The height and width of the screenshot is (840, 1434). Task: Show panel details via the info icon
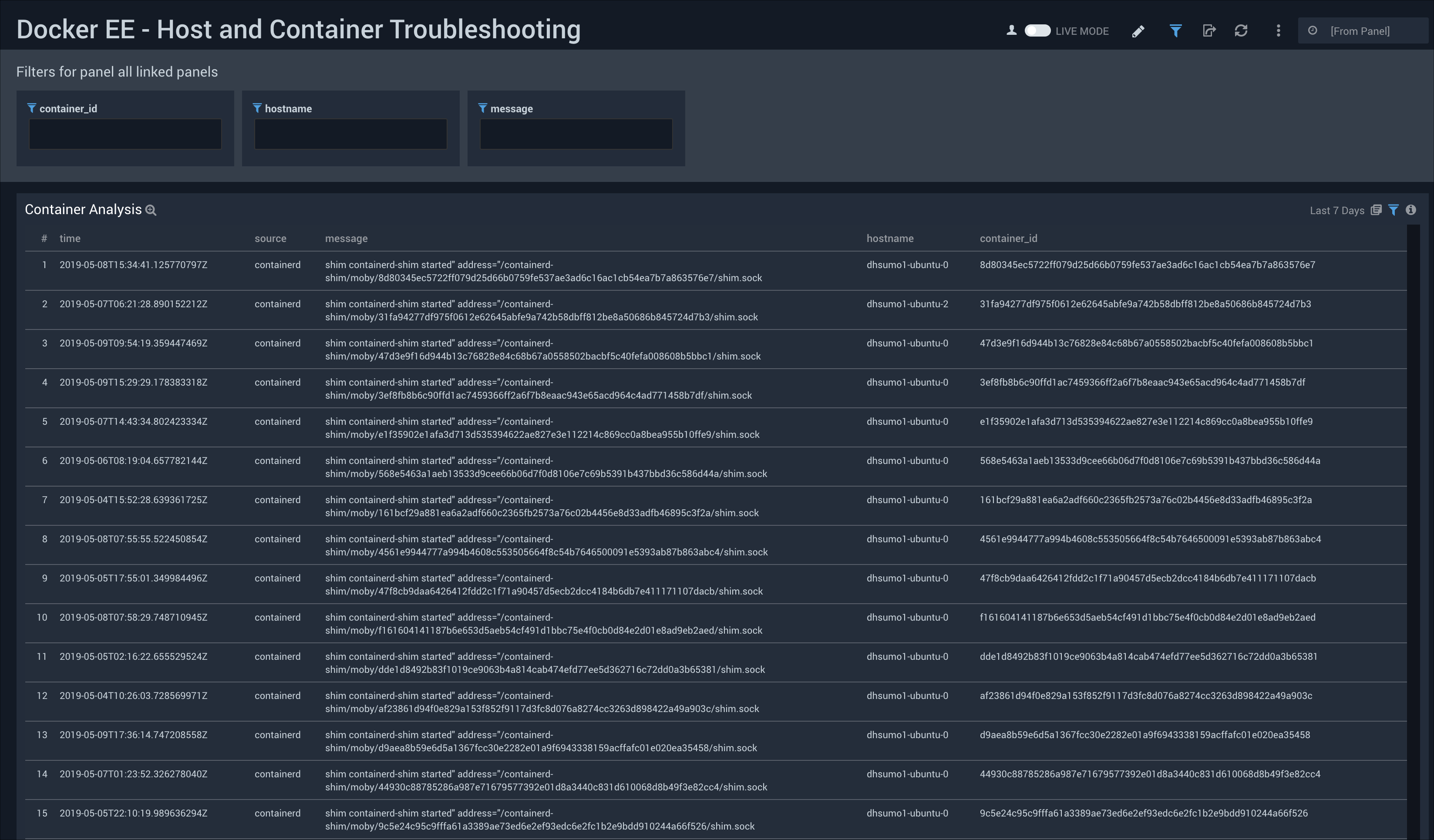tap(1410, 210)
